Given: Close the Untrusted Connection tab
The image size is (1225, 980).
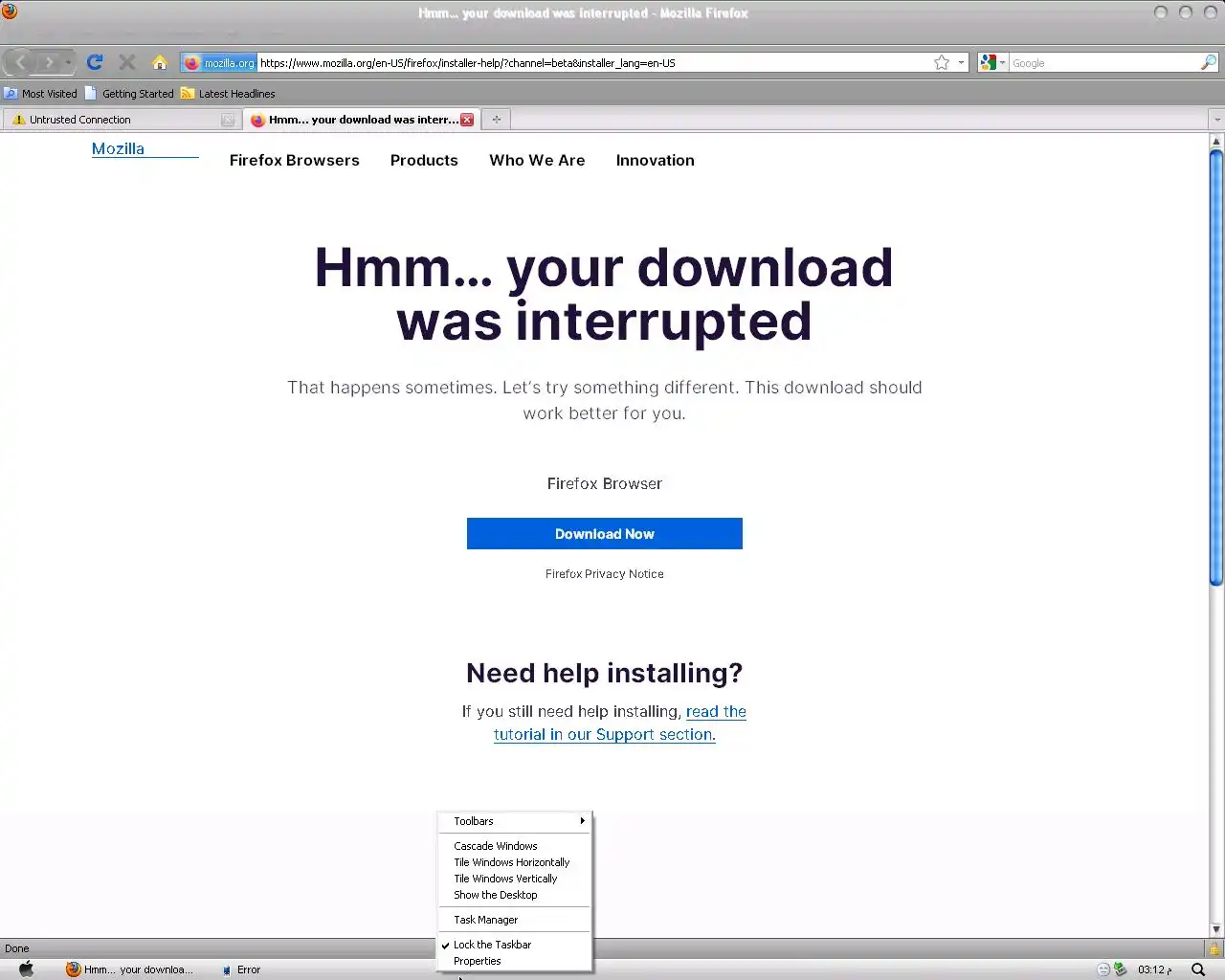Looking at the screenshot, I should [228, 120].
